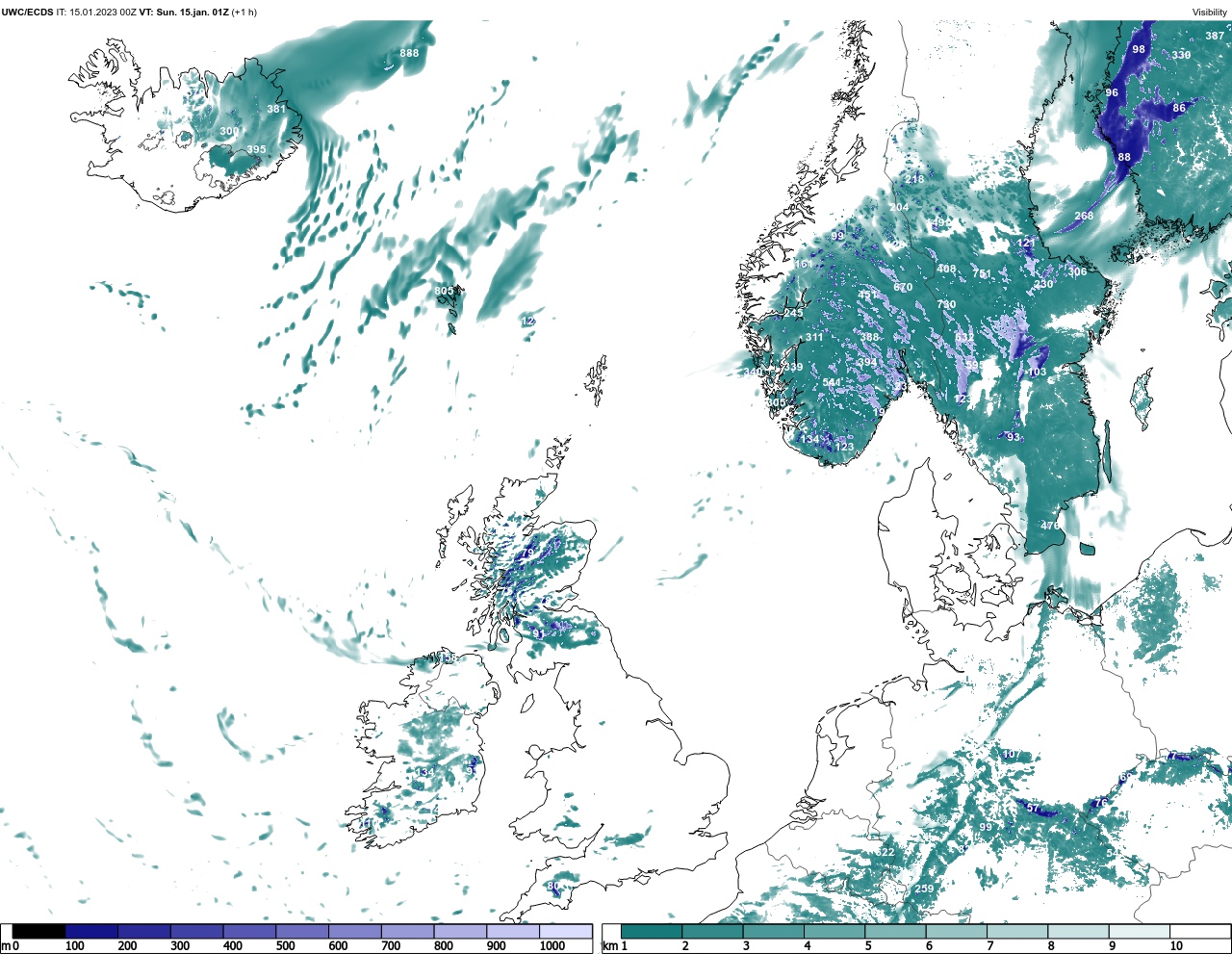Image resolution: width=1232 pixels, height=954 pixels.
Task: Pick the 3–4 km legend swatch
Action: click(773, 931)
